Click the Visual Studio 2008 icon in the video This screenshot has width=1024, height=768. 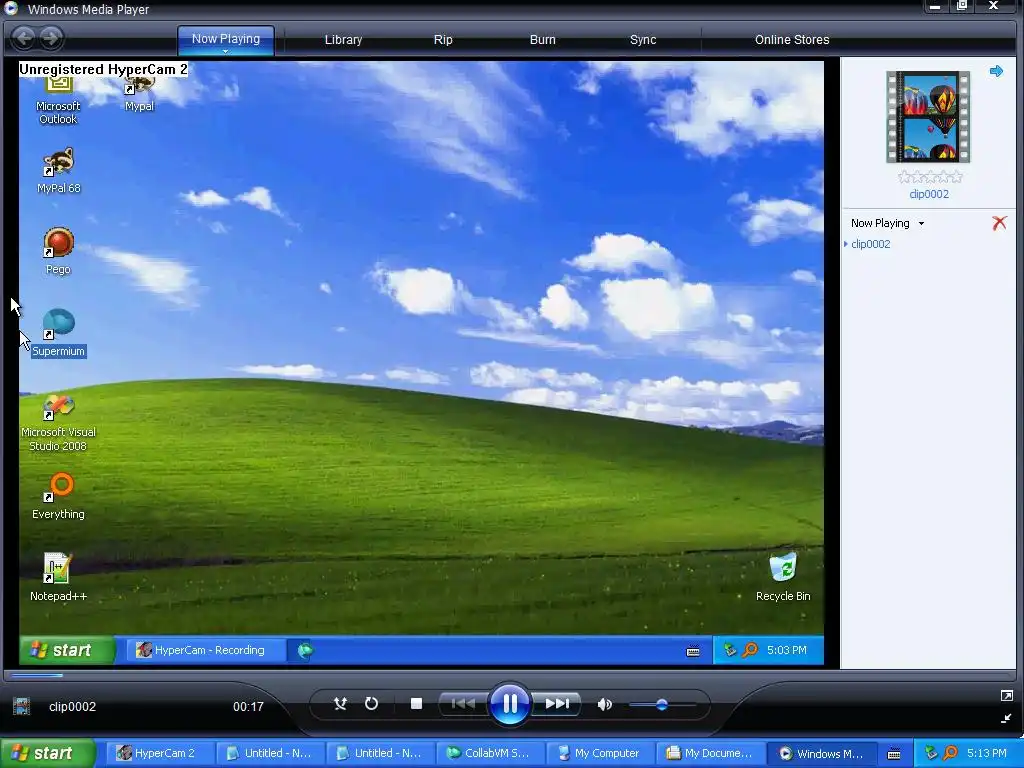point(58,423)
